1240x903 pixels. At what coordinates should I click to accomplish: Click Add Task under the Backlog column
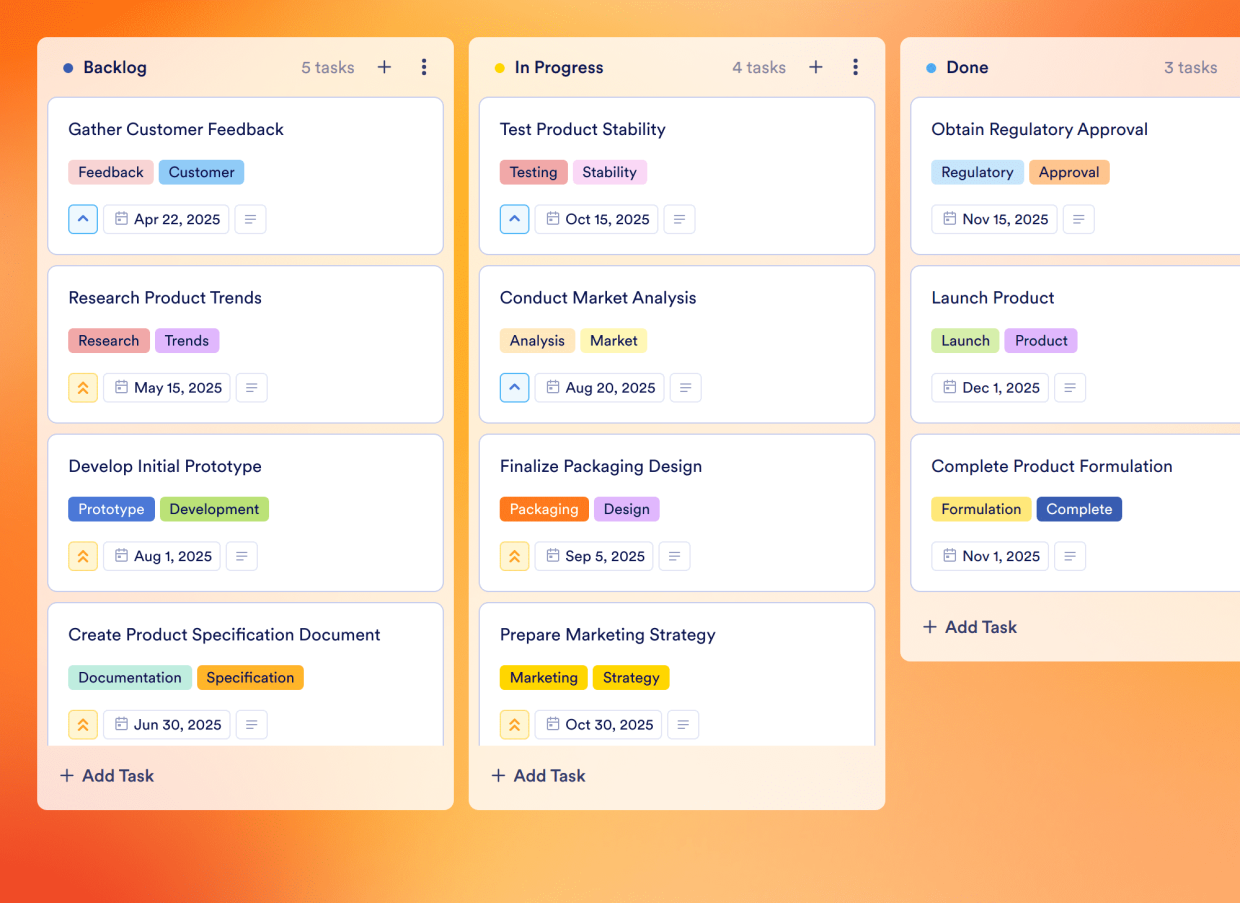pyautogui.click(x=106, y=775)
